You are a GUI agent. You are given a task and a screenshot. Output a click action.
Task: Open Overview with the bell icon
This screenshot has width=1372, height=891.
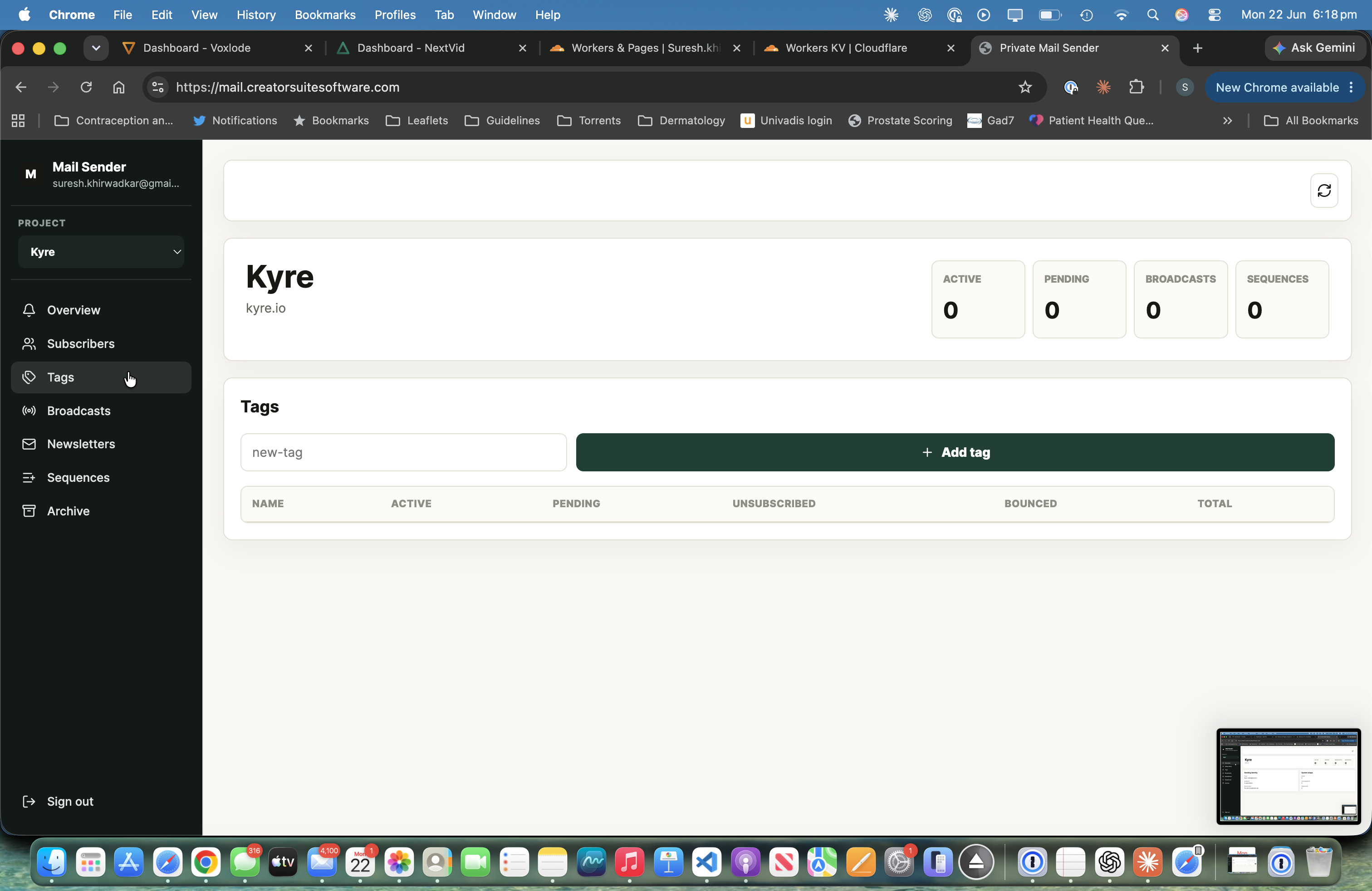point(29,310)
